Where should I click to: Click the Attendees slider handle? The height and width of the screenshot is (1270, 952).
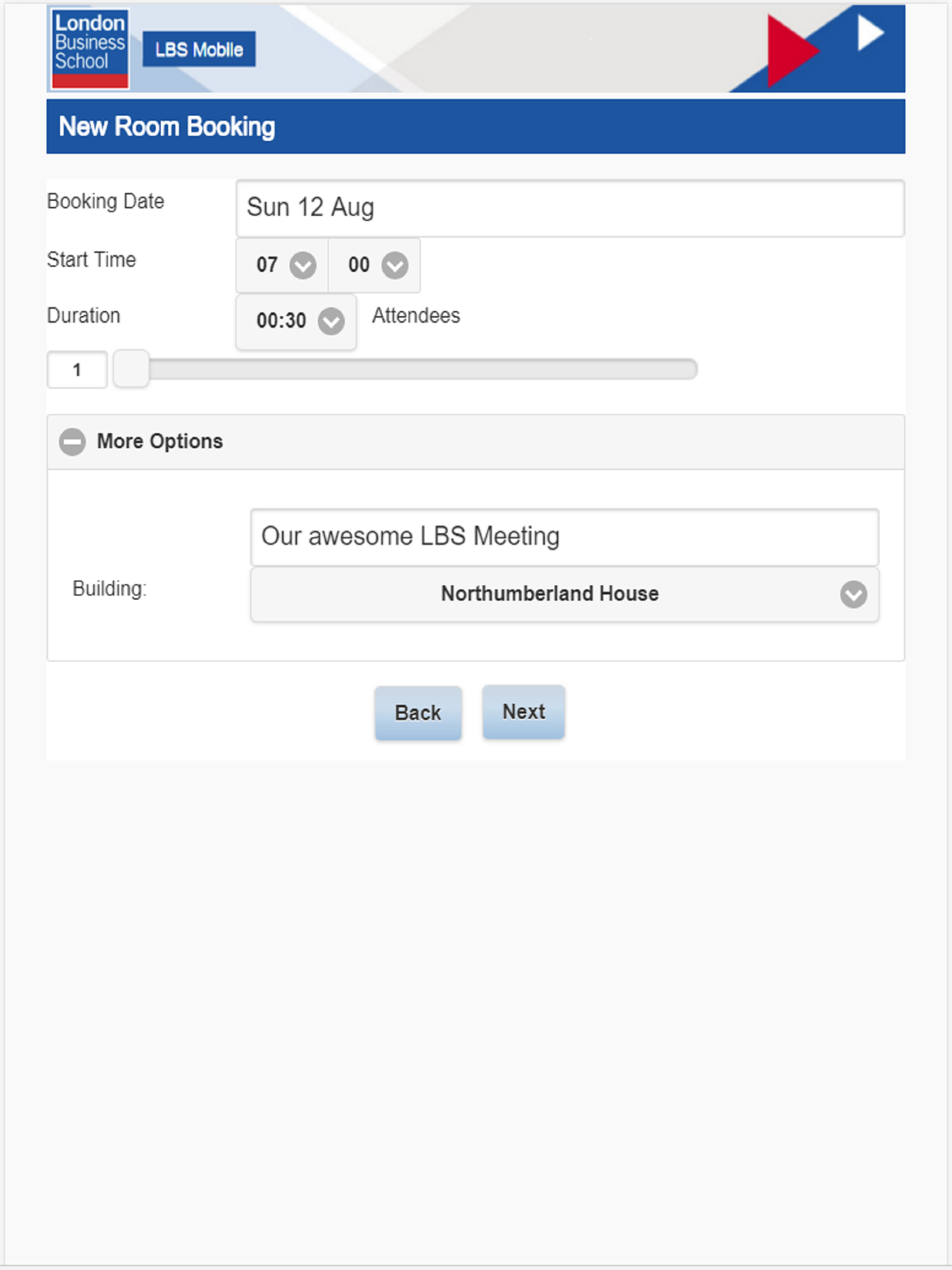tap(132, 369)
